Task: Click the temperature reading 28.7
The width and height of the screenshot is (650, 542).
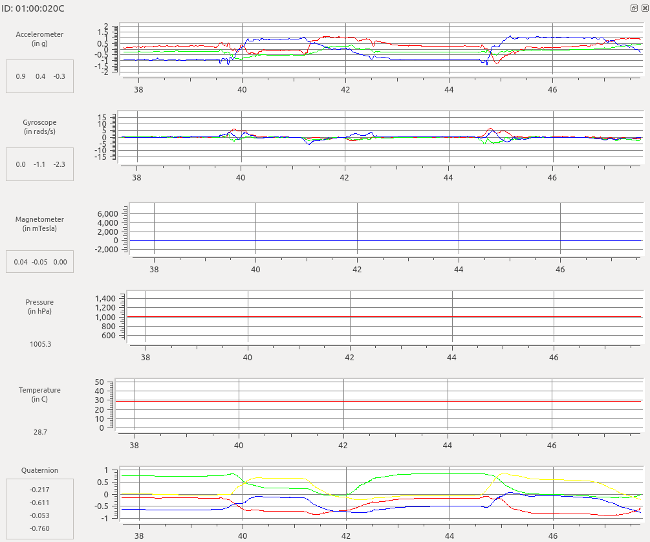Action: coord(40,432)
